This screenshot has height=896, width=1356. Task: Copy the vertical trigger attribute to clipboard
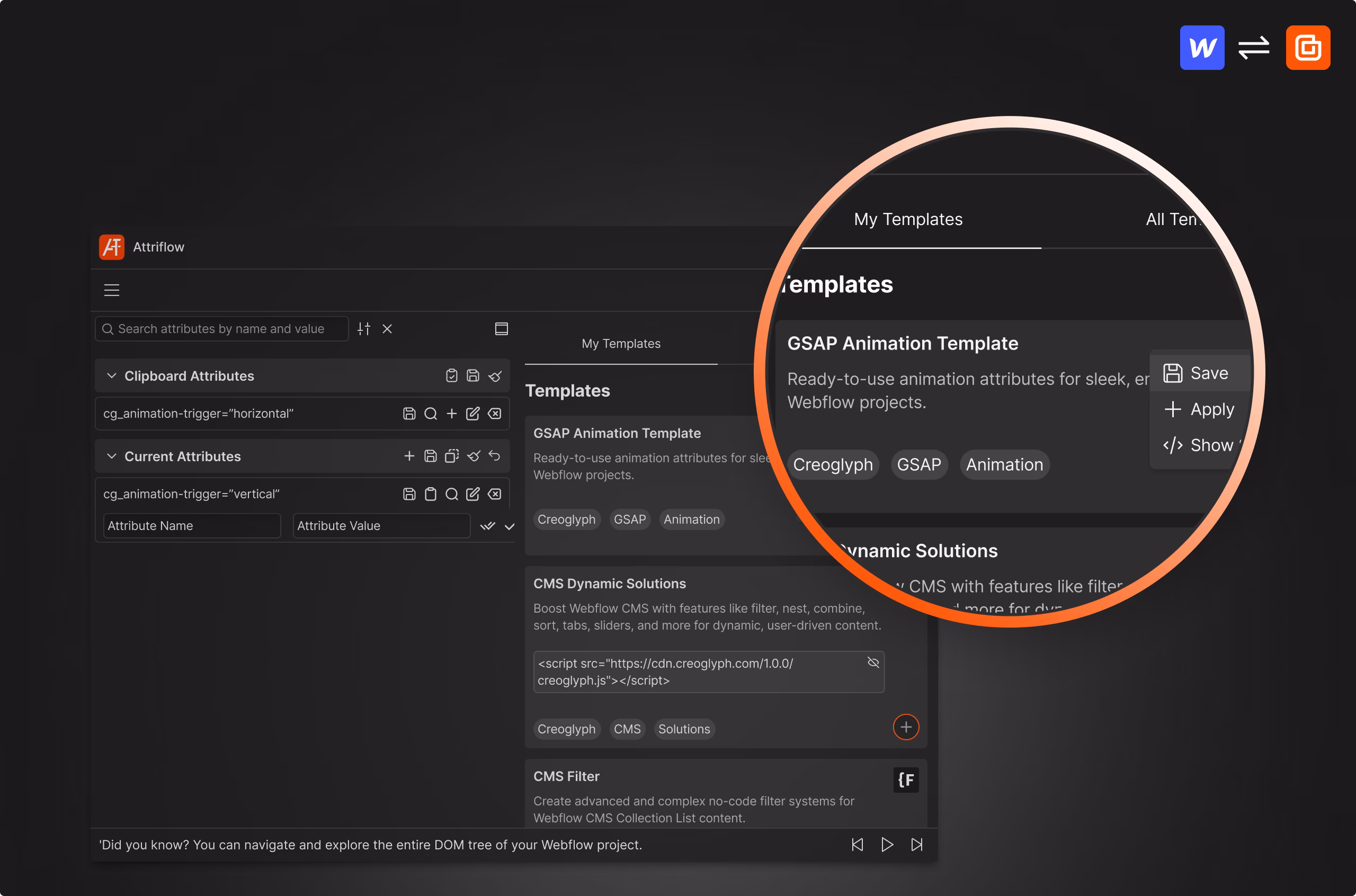(430, 494)
